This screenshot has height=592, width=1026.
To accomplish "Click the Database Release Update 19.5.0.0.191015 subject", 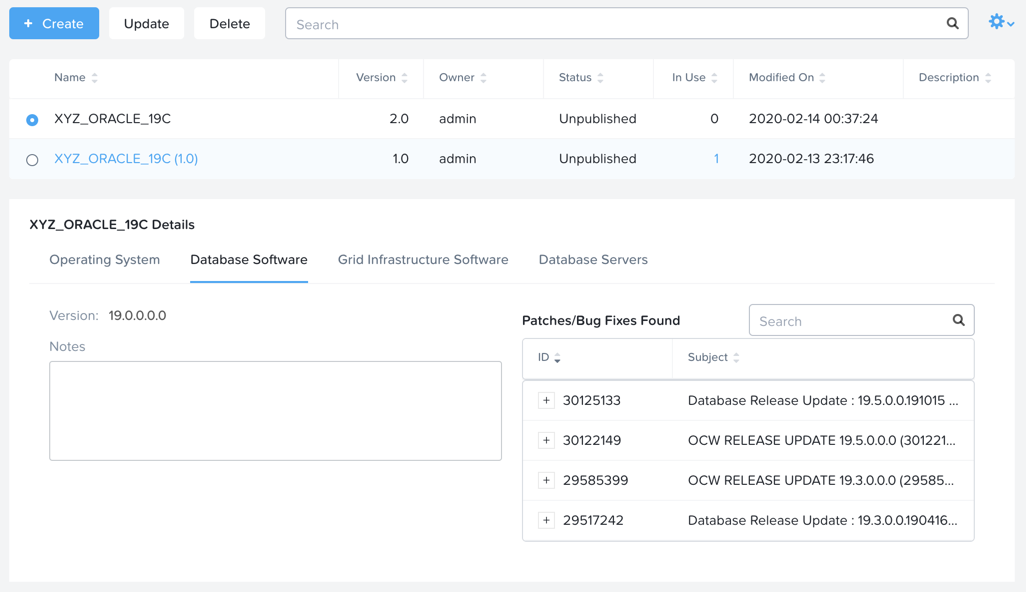I will click(x=823, y=400).
